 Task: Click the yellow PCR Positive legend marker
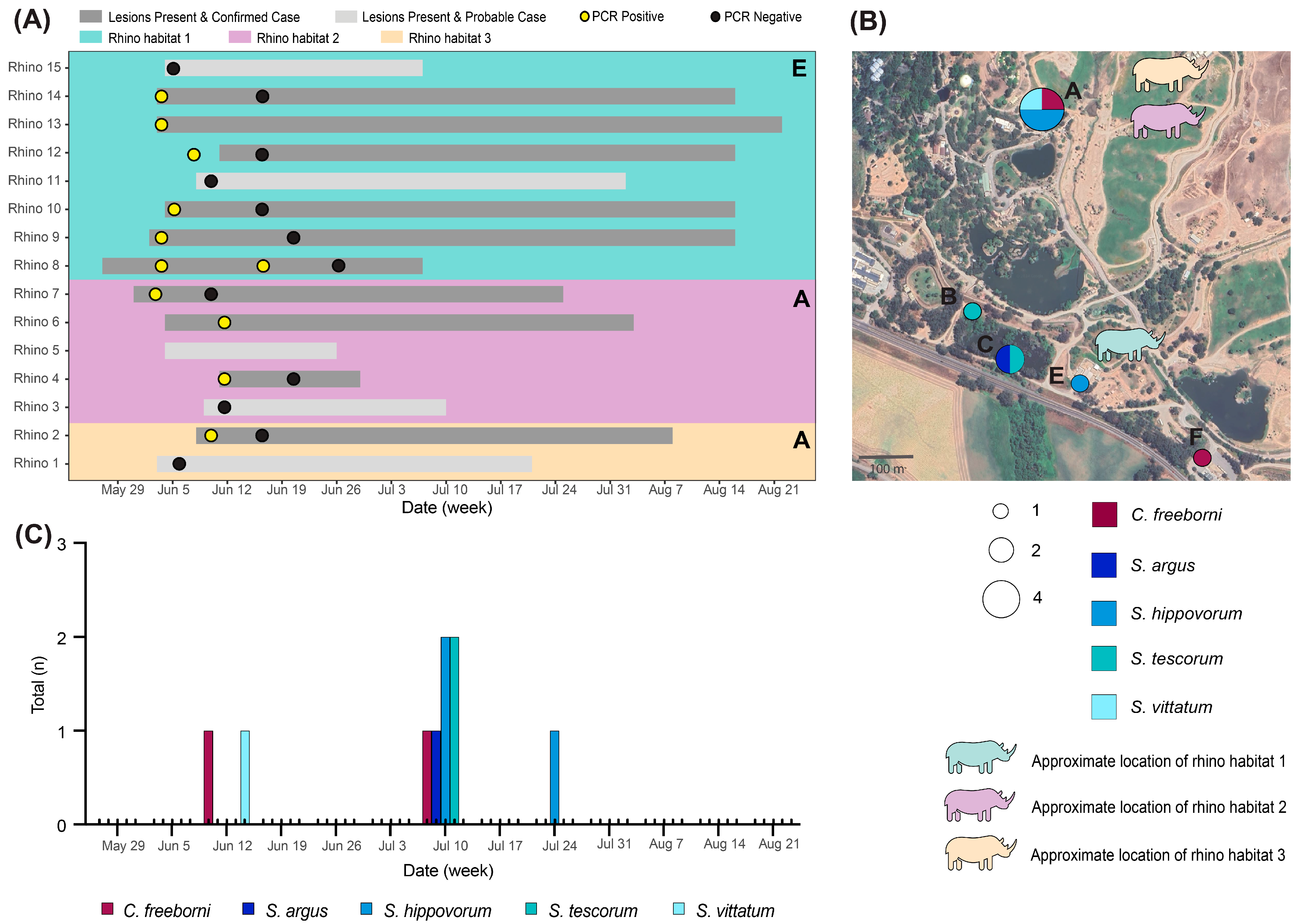click(584, 16)
